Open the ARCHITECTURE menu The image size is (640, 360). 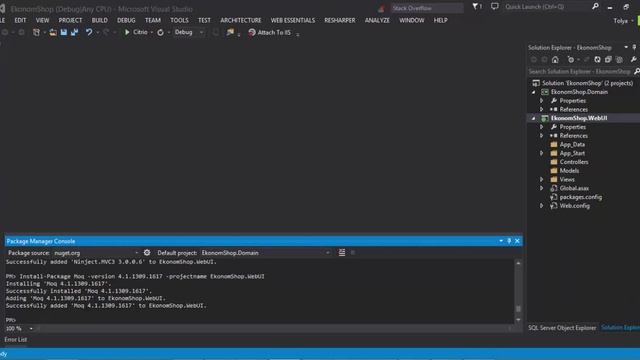click(x=240, y=20)
